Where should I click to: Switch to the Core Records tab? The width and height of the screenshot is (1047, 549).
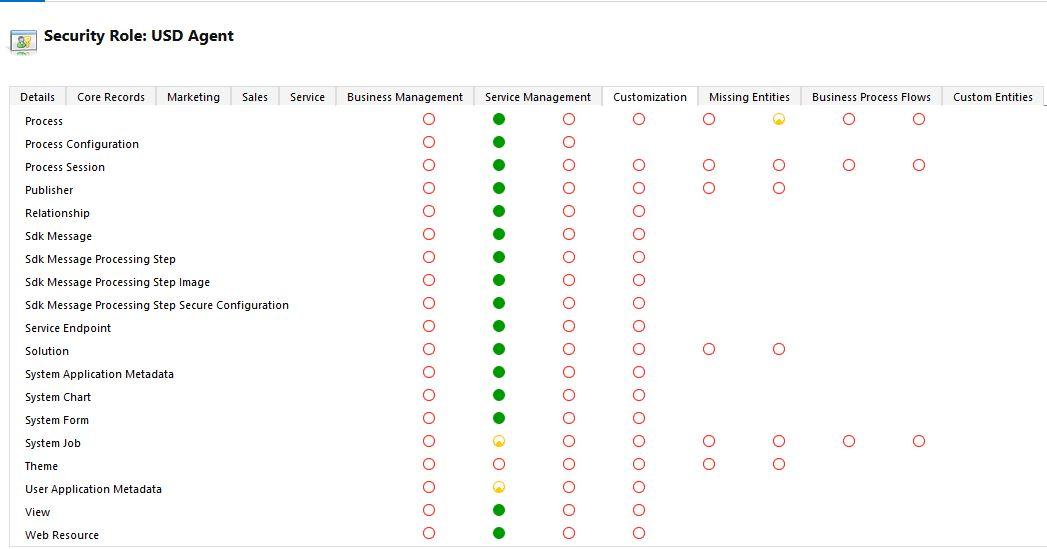pos(111,97)
